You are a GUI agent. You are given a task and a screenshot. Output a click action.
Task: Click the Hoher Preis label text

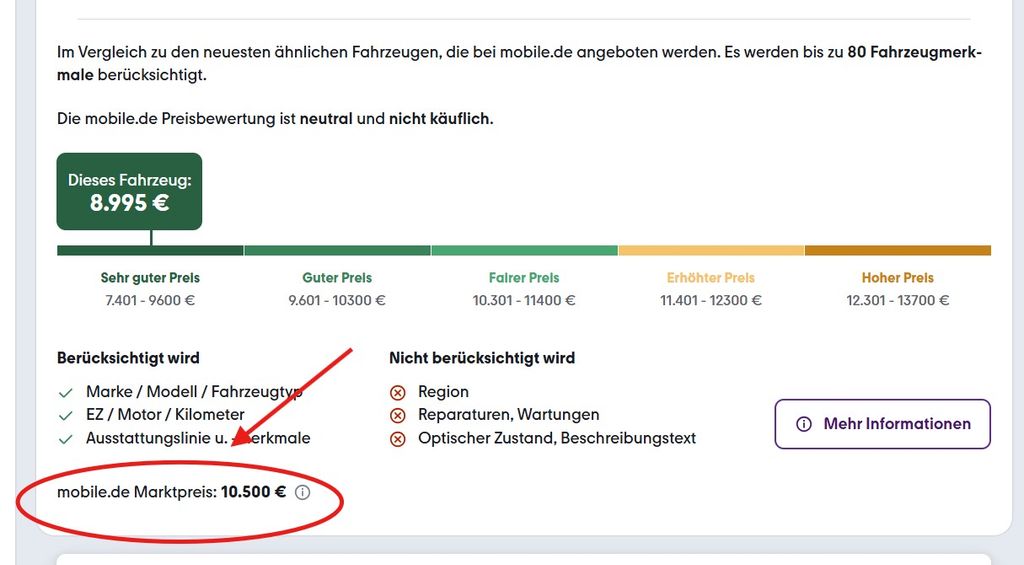click(898, 278)
